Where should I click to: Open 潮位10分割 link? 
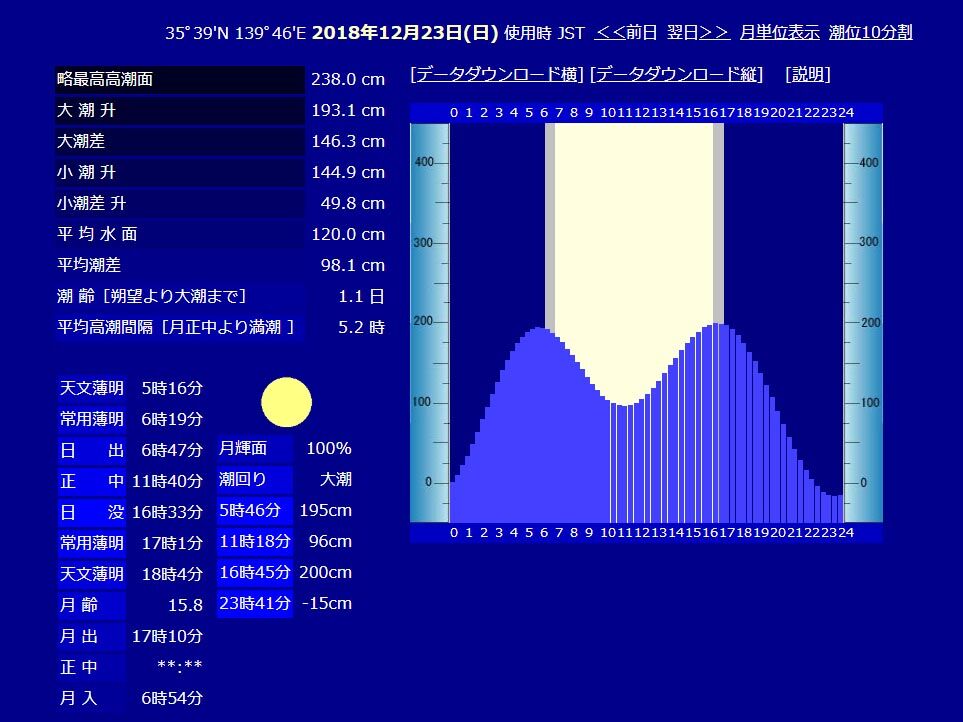point(870,32)
